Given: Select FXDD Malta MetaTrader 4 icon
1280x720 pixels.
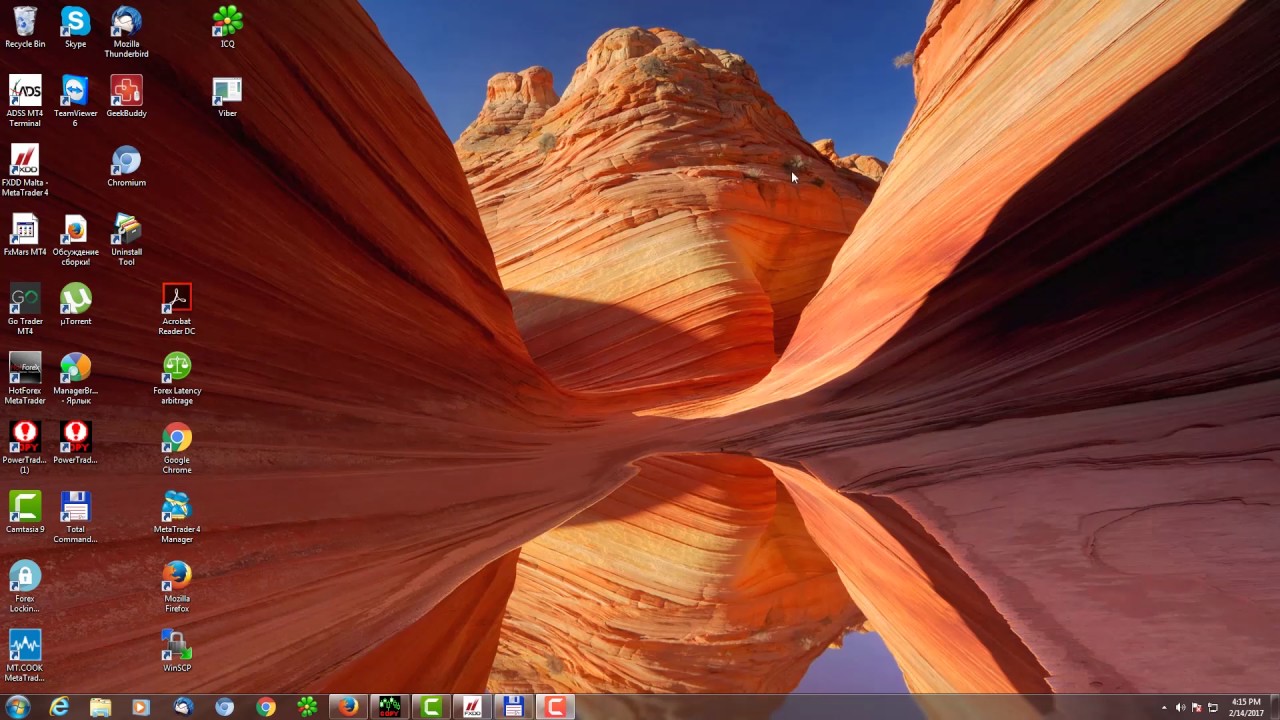Looking at the screenshot, I should click(x=25, y=170).
